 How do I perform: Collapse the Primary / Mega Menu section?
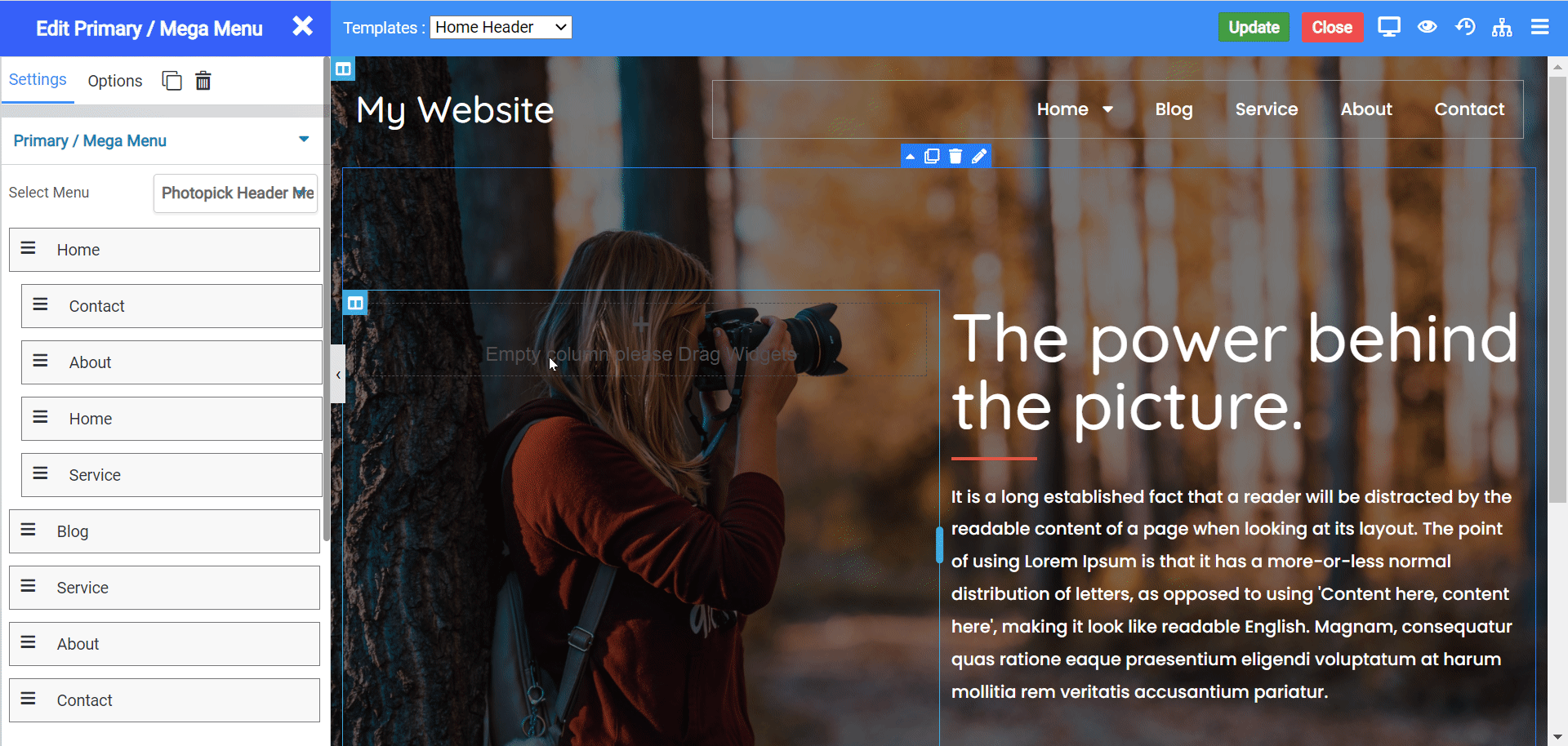(304, 140)
